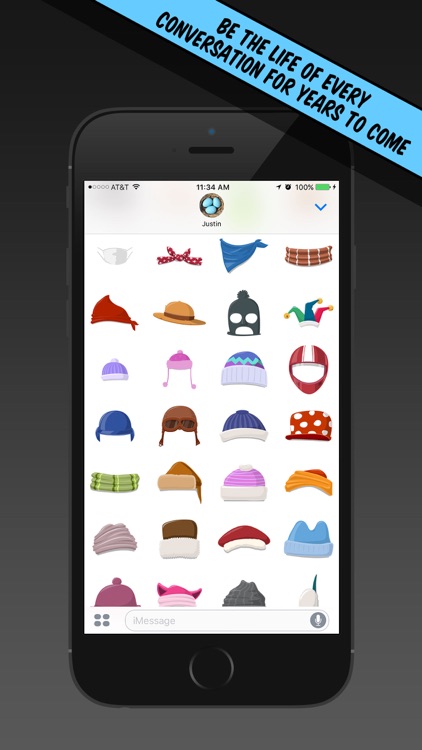Screen dimensions: 422x750
Task: Pick the blue earflap cap sticker
Action: [x=115, y=425]
